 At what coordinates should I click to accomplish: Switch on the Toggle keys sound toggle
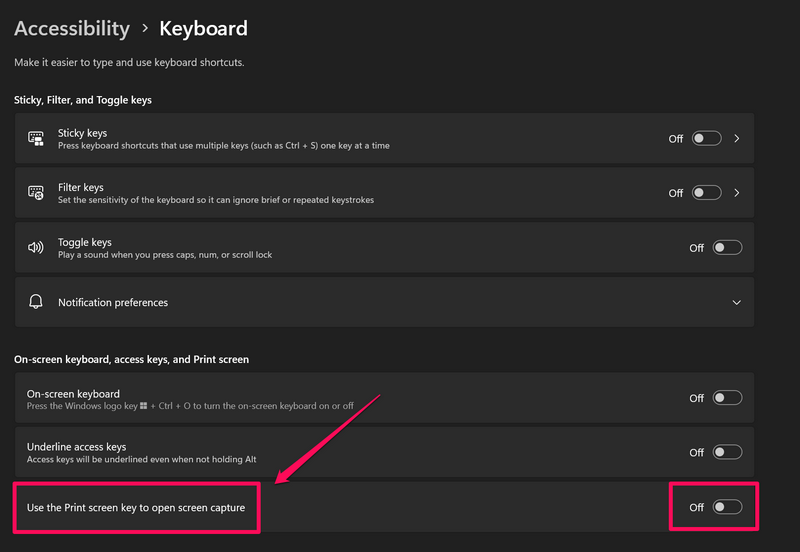pos(727,248)
